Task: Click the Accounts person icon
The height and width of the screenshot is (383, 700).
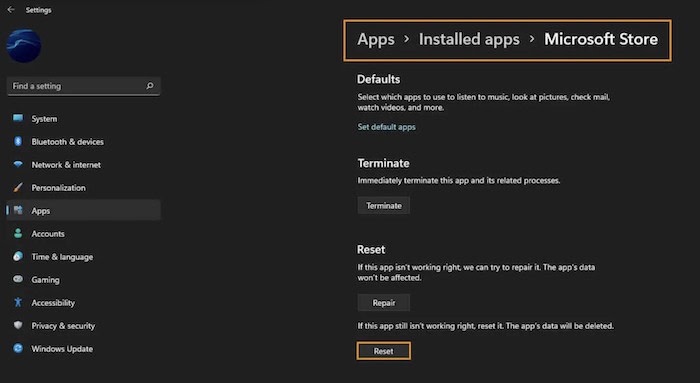Action: 18,233
